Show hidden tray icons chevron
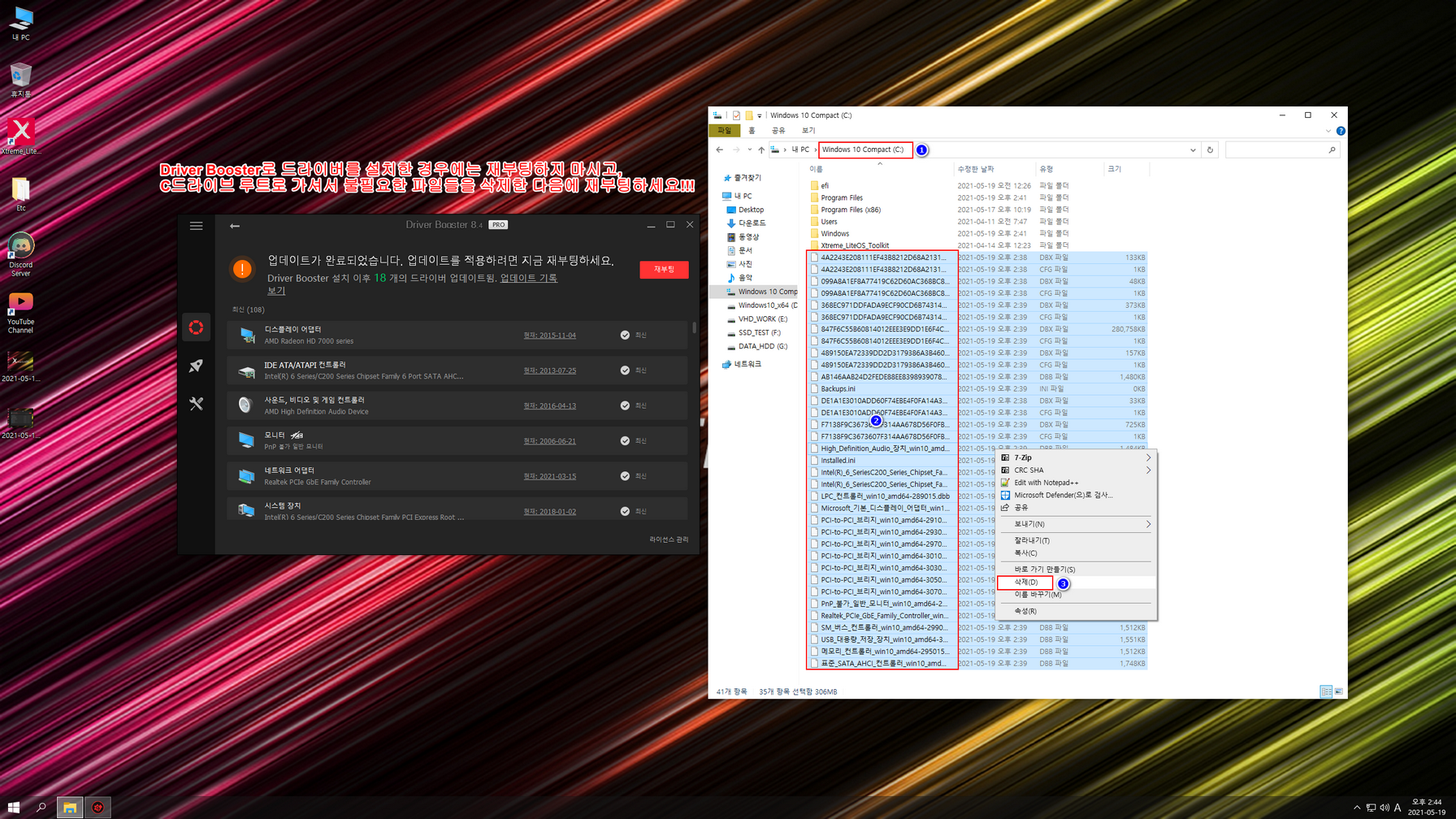1456x819 pixels. [1357, 807]
